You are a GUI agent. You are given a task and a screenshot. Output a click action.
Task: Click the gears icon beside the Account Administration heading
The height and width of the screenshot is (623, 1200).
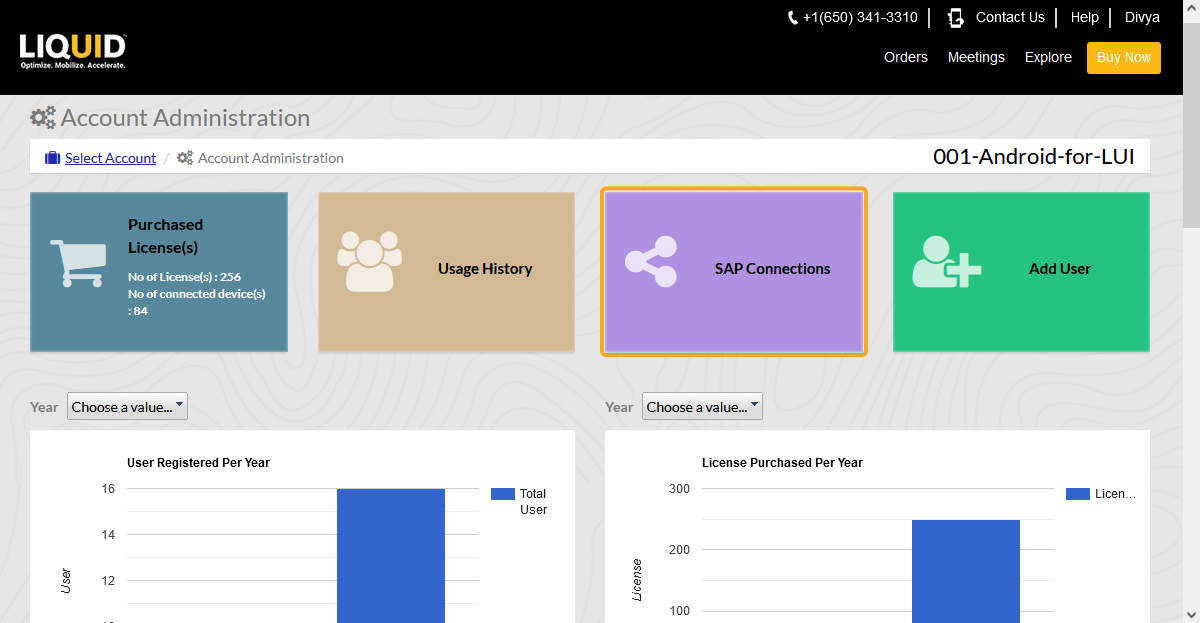point(43,118)
